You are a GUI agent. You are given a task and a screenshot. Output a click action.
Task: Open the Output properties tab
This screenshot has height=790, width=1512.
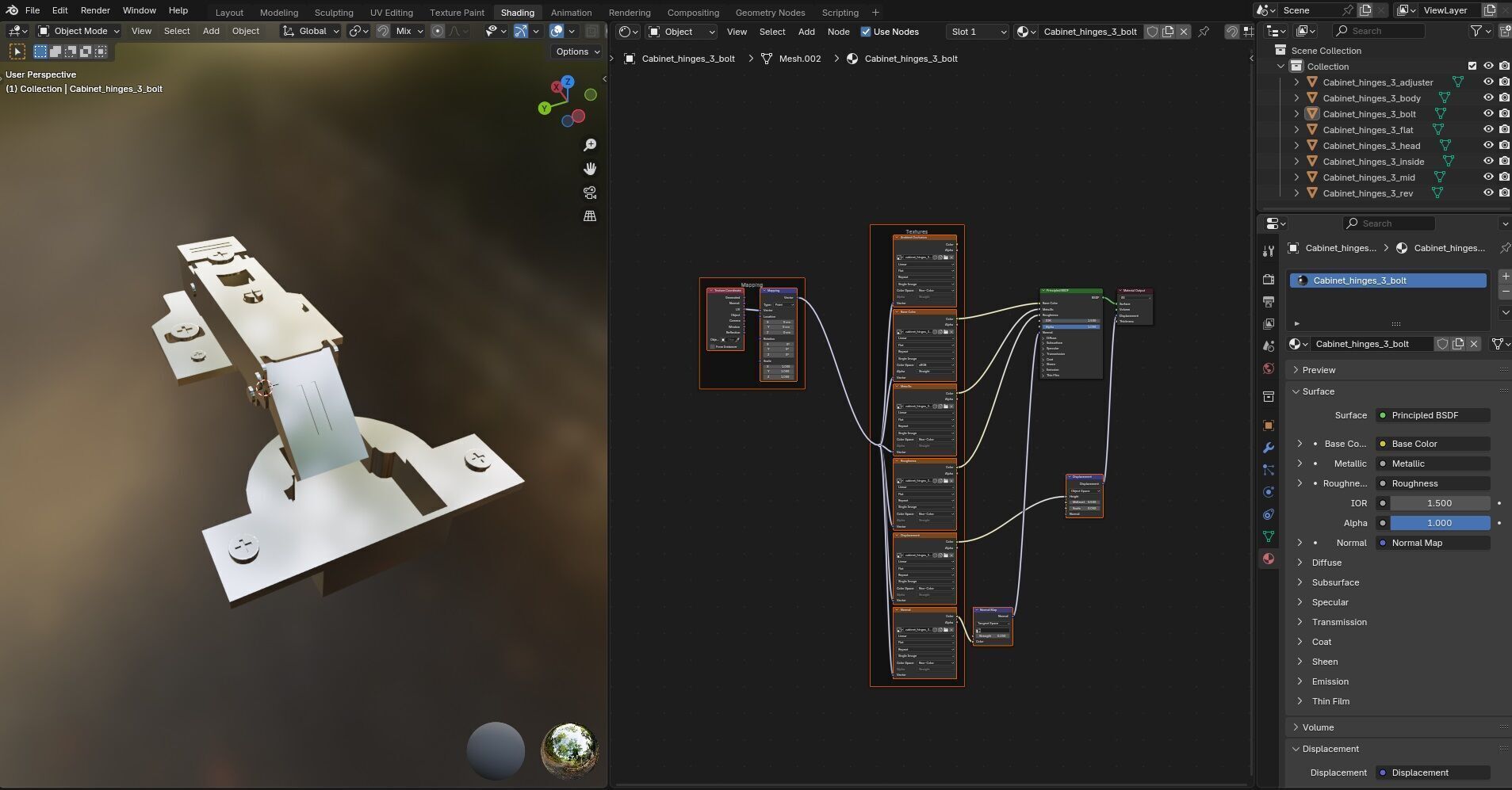(1269, 302)
